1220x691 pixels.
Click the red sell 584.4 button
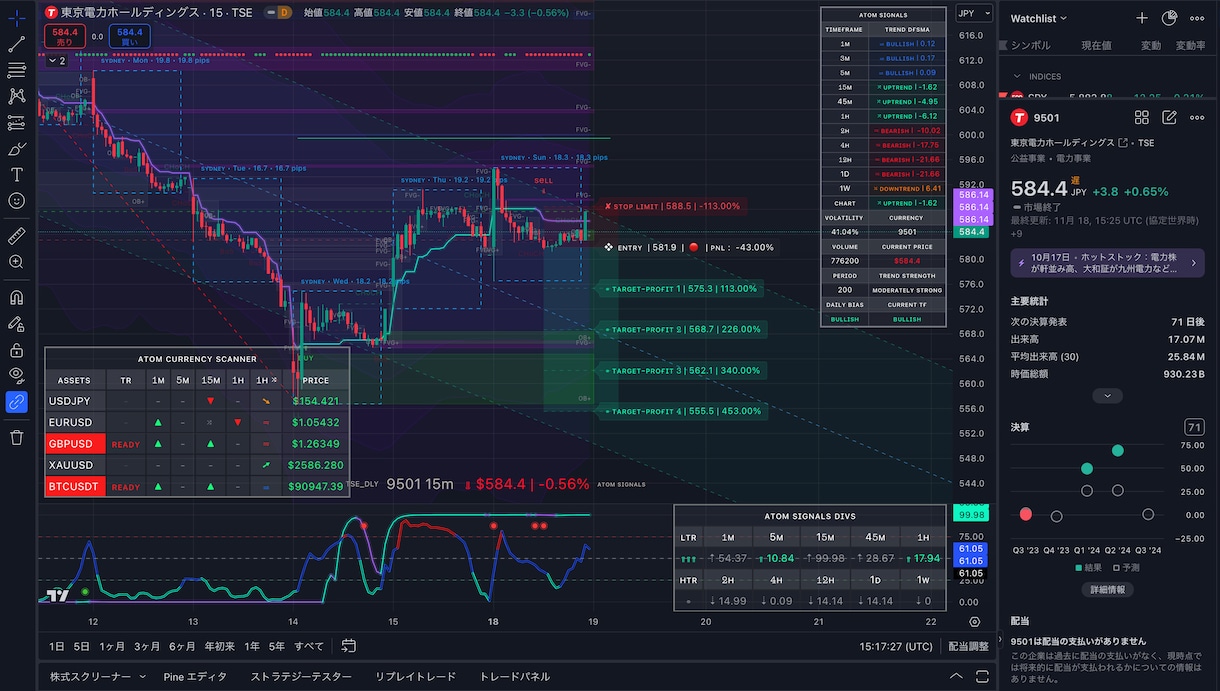click(65, 37)
